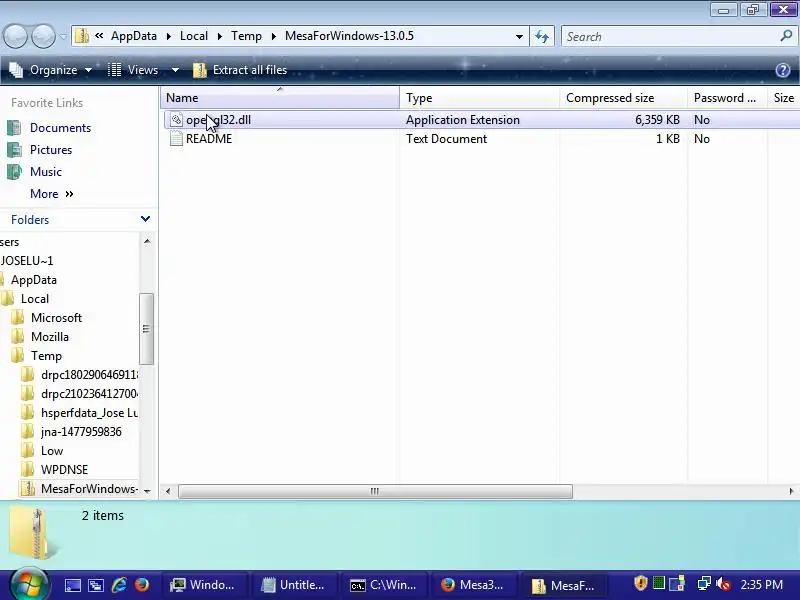This screenshot has width=800, height=600.
Task: Select AppData in folder tree
Action: coord(34,280)
